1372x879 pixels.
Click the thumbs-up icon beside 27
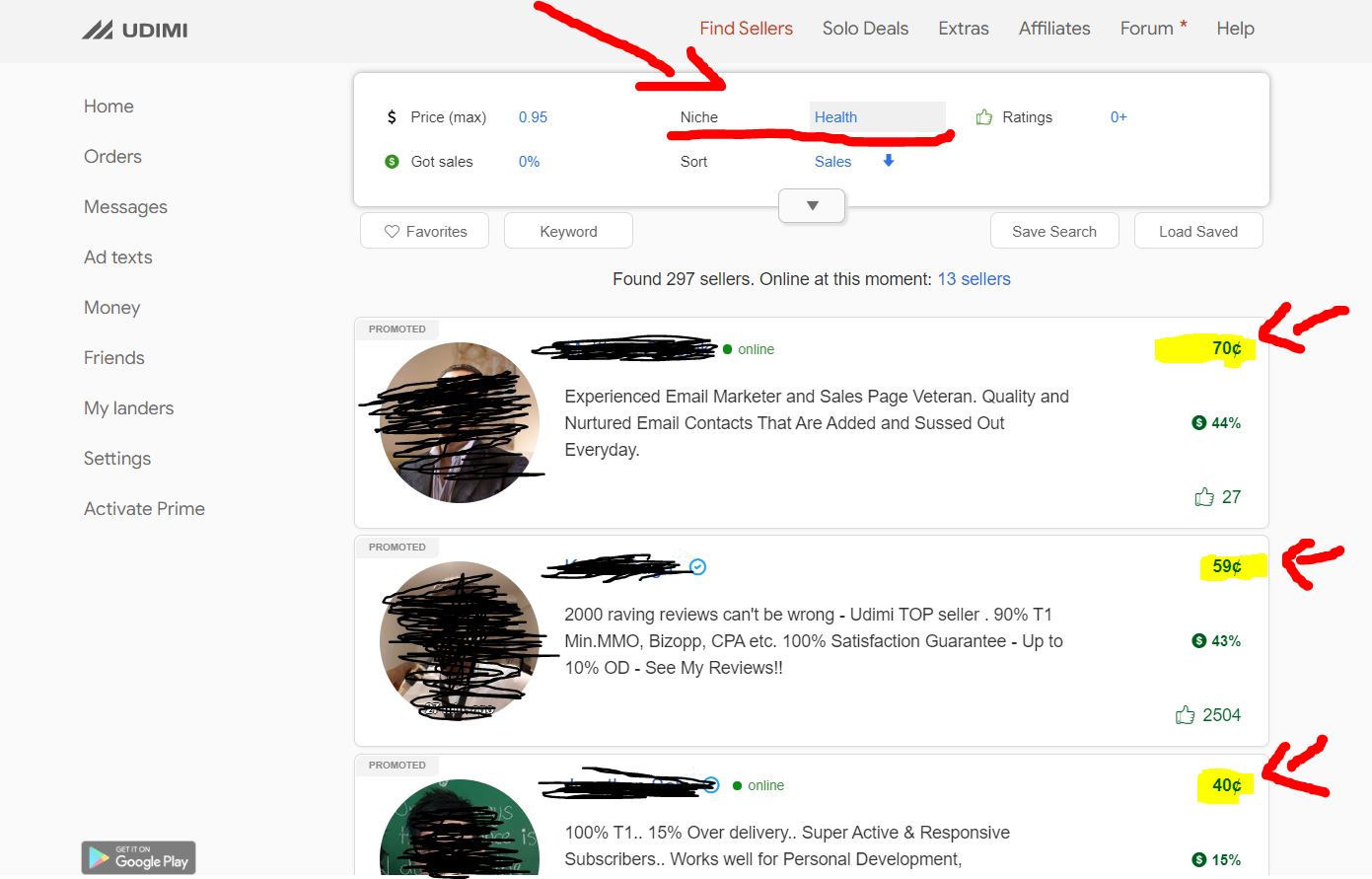click(x=1204, y=496)
